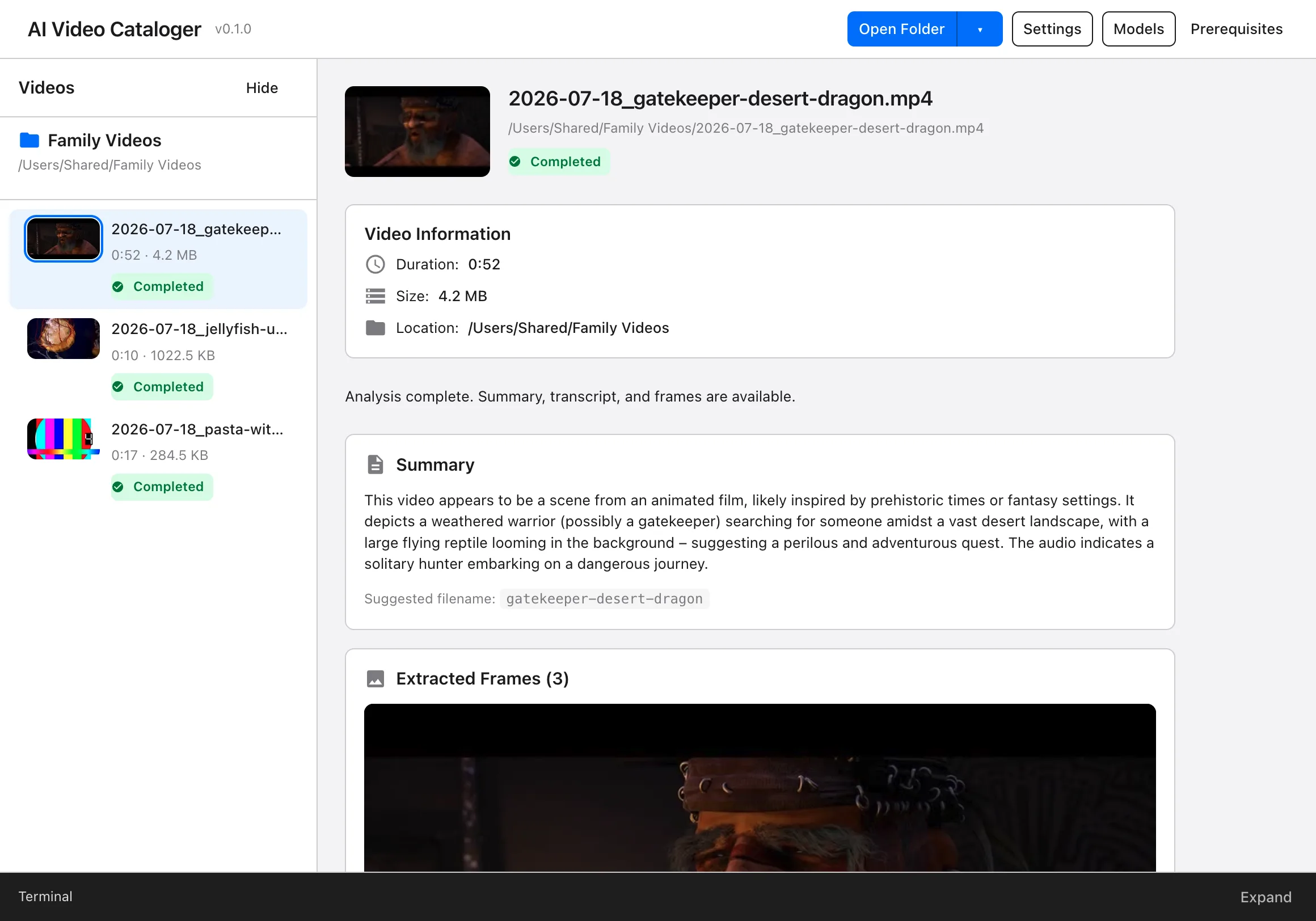Click the Summary heading

(435, 464)
